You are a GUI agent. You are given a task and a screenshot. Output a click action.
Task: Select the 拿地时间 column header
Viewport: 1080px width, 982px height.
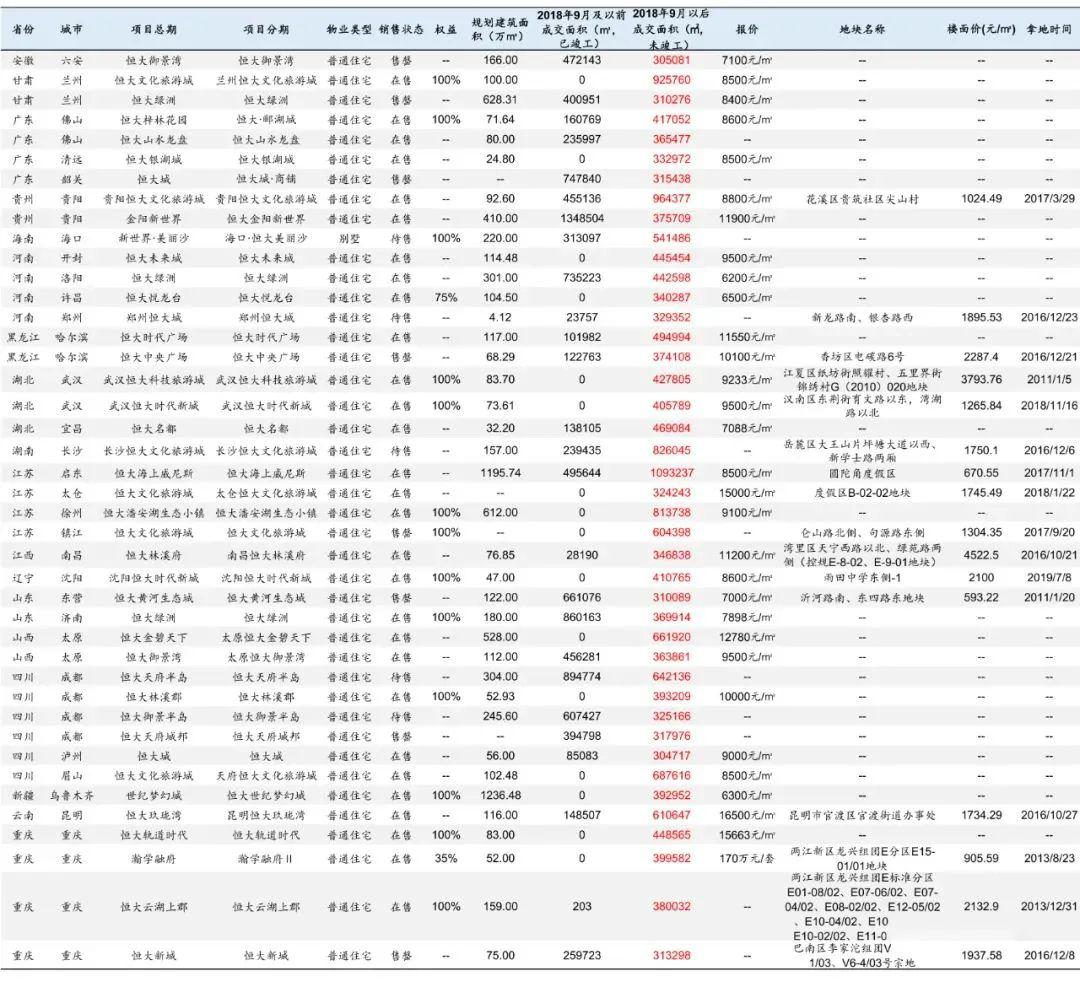click(1049, 30)
